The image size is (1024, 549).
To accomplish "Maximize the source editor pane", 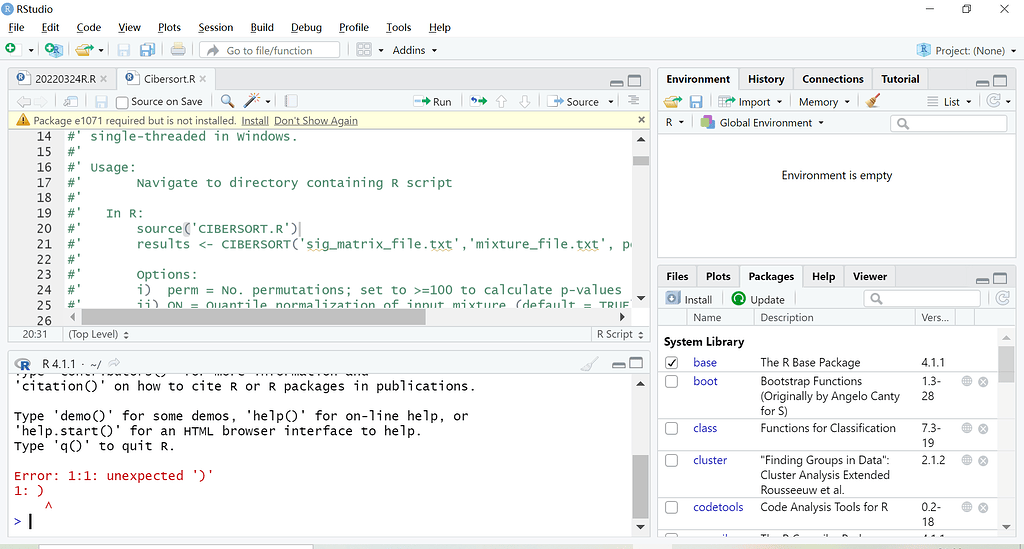I will point(635,81).
